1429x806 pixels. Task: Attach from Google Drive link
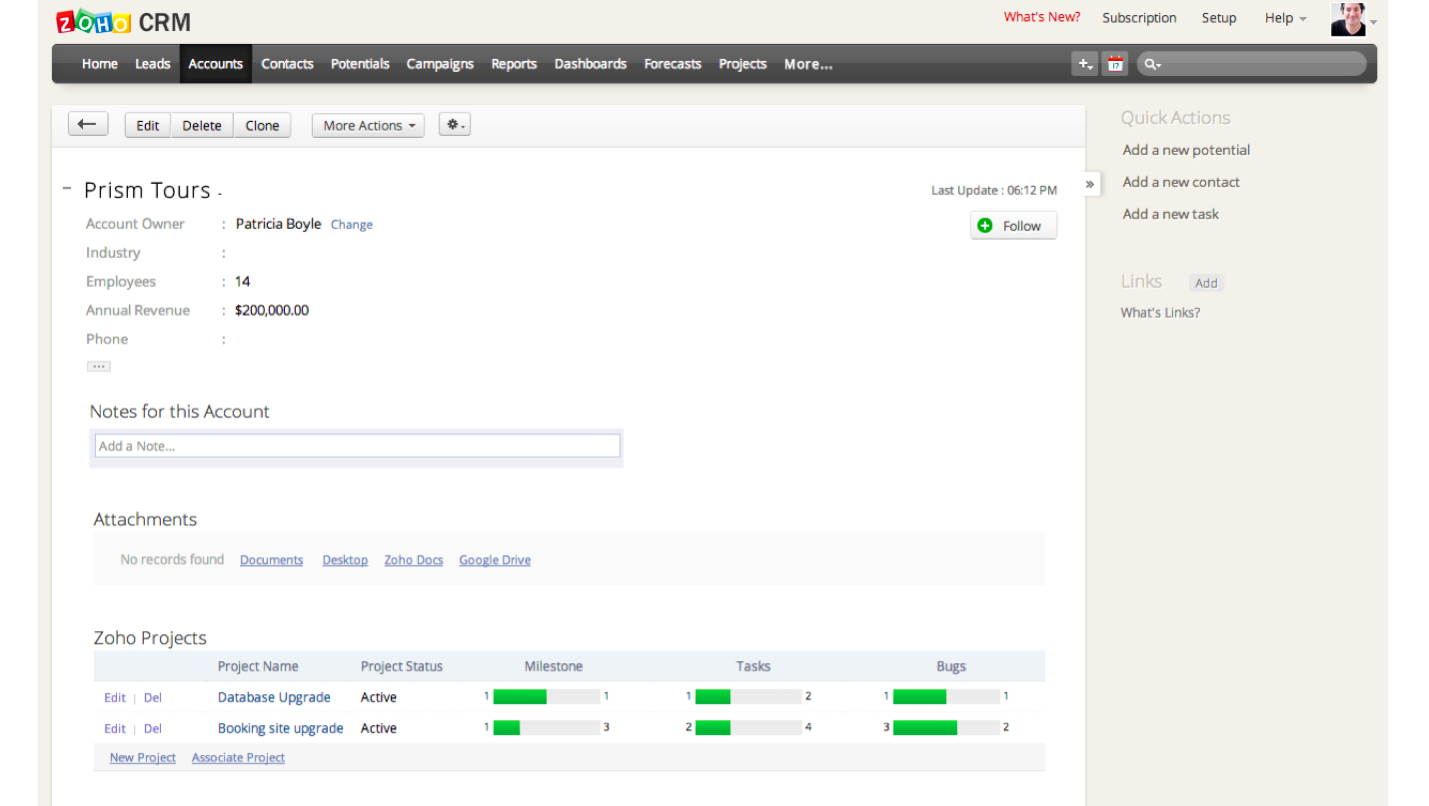pos(495,560)
